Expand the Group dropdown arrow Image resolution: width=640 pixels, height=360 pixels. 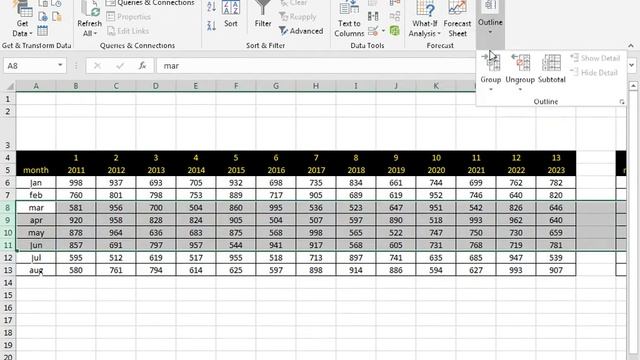[x=491, y=89]
